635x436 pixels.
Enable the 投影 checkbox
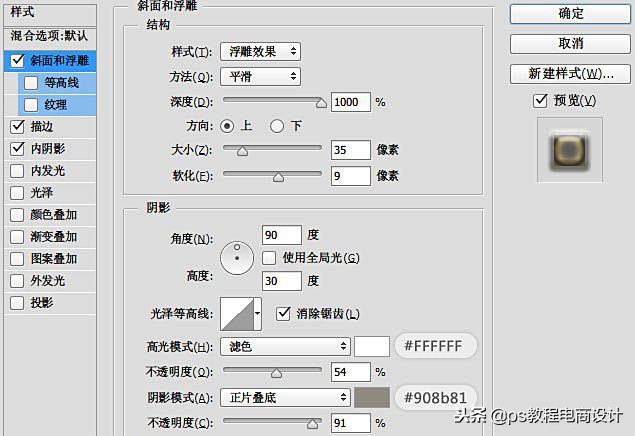tap(17, 302)
